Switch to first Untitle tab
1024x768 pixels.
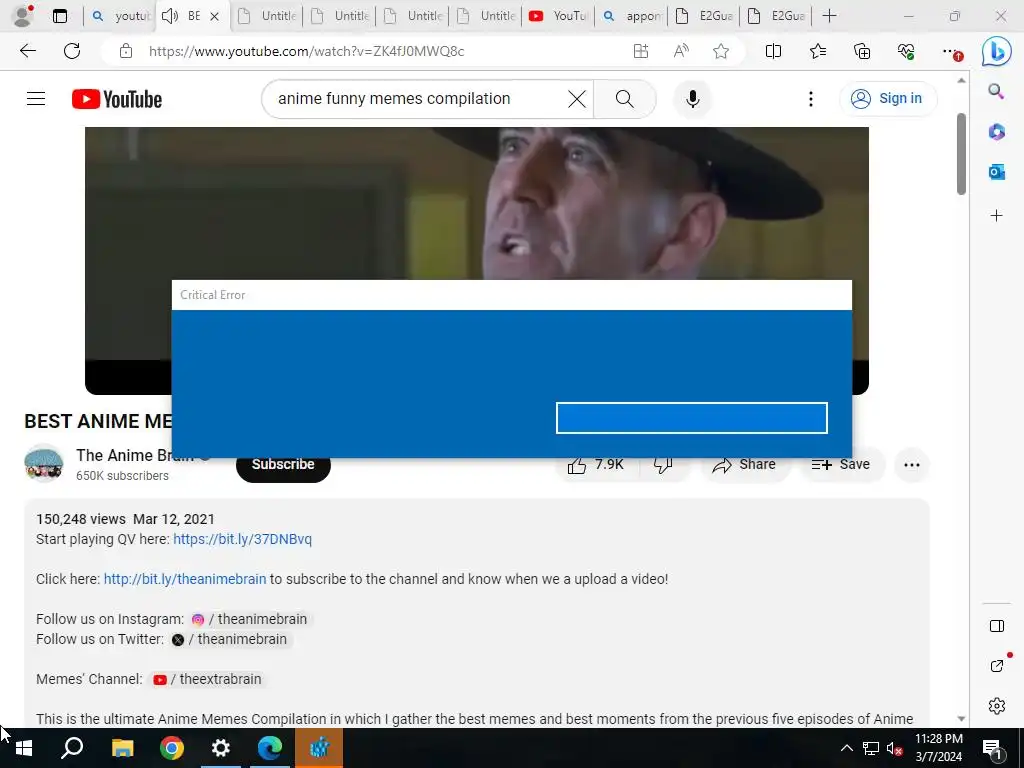(267, 16)
